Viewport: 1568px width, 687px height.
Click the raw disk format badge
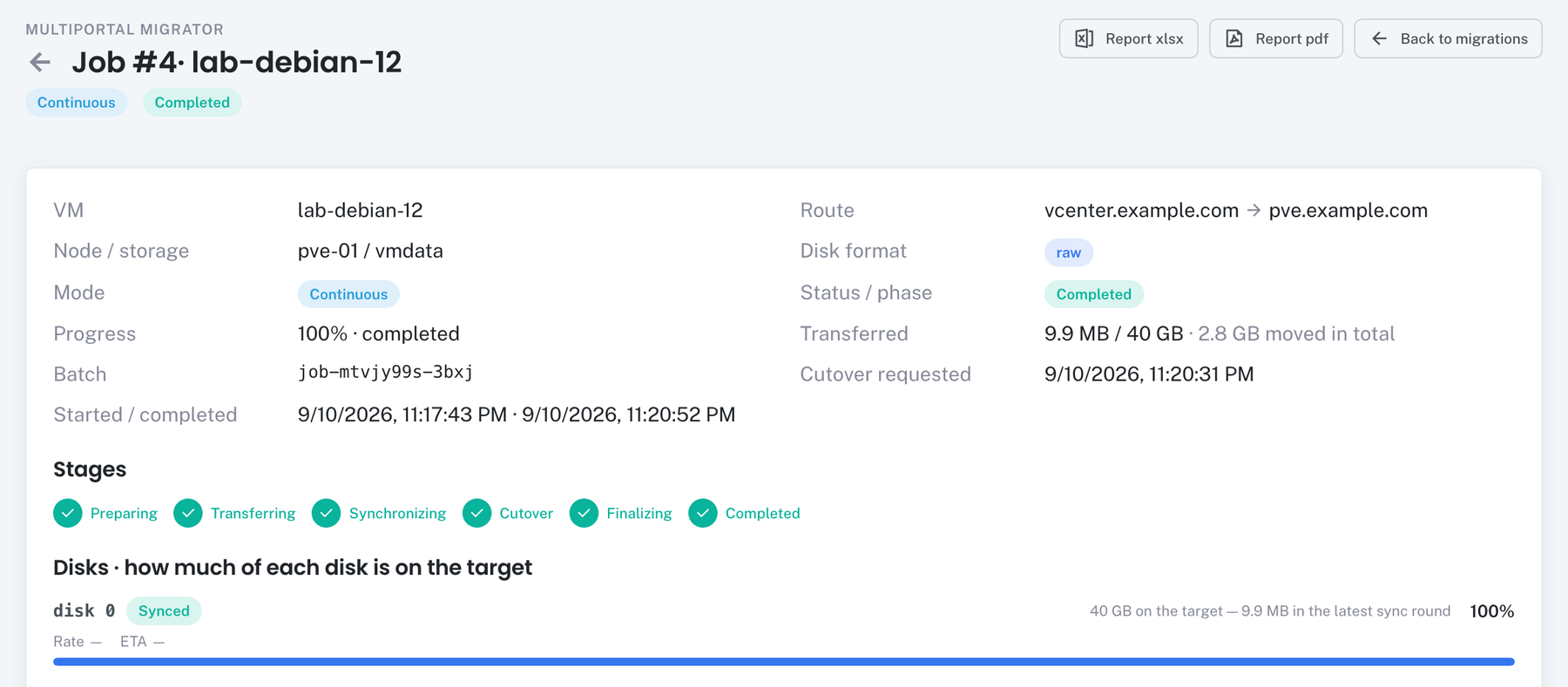1069,253
